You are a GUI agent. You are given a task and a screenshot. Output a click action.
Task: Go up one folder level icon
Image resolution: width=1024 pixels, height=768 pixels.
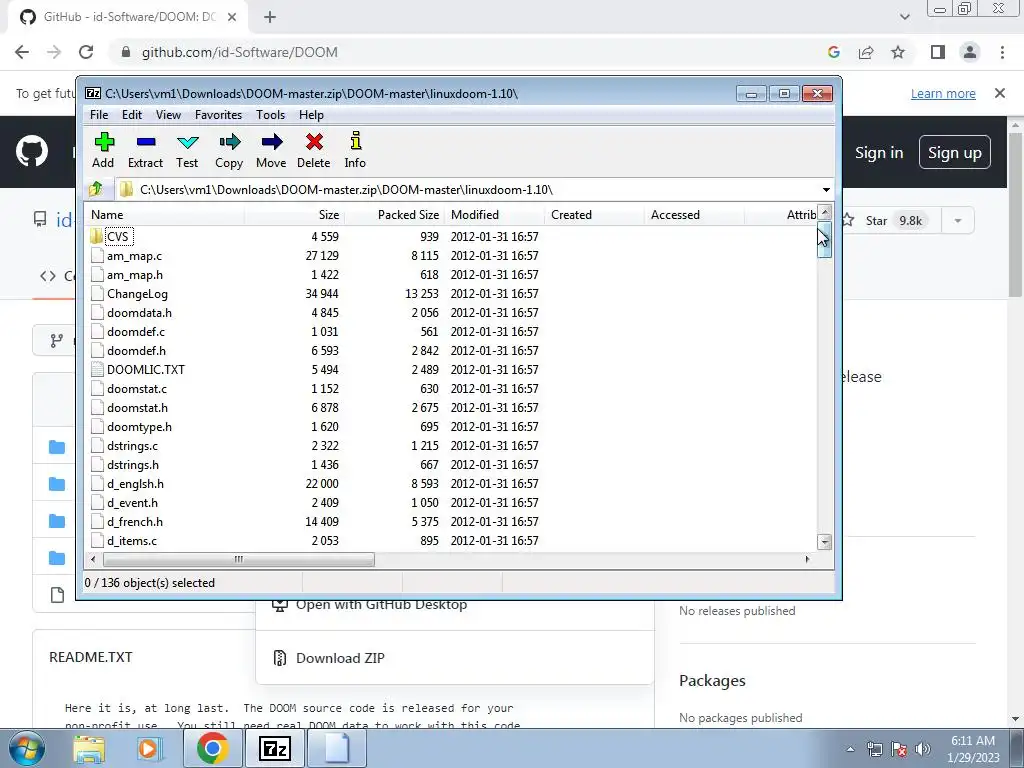click(96, 189)
